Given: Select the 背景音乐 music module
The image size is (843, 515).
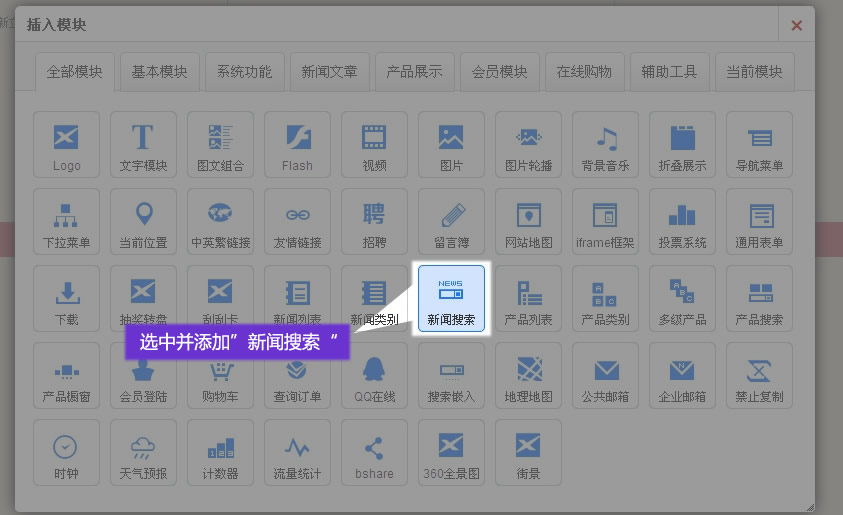Looking at the screenshot, I should 605,145.
